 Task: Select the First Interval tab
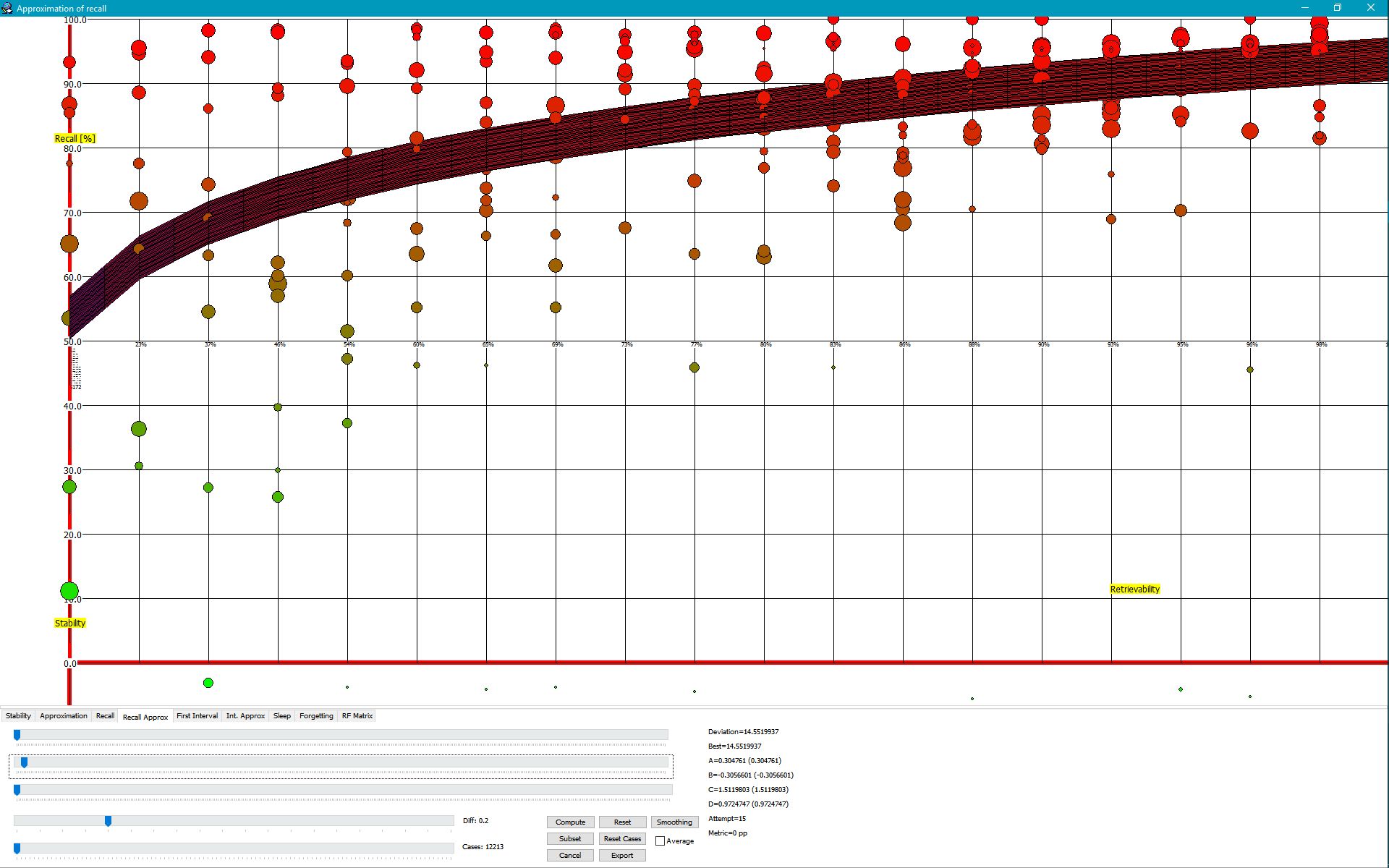[197, 716]
